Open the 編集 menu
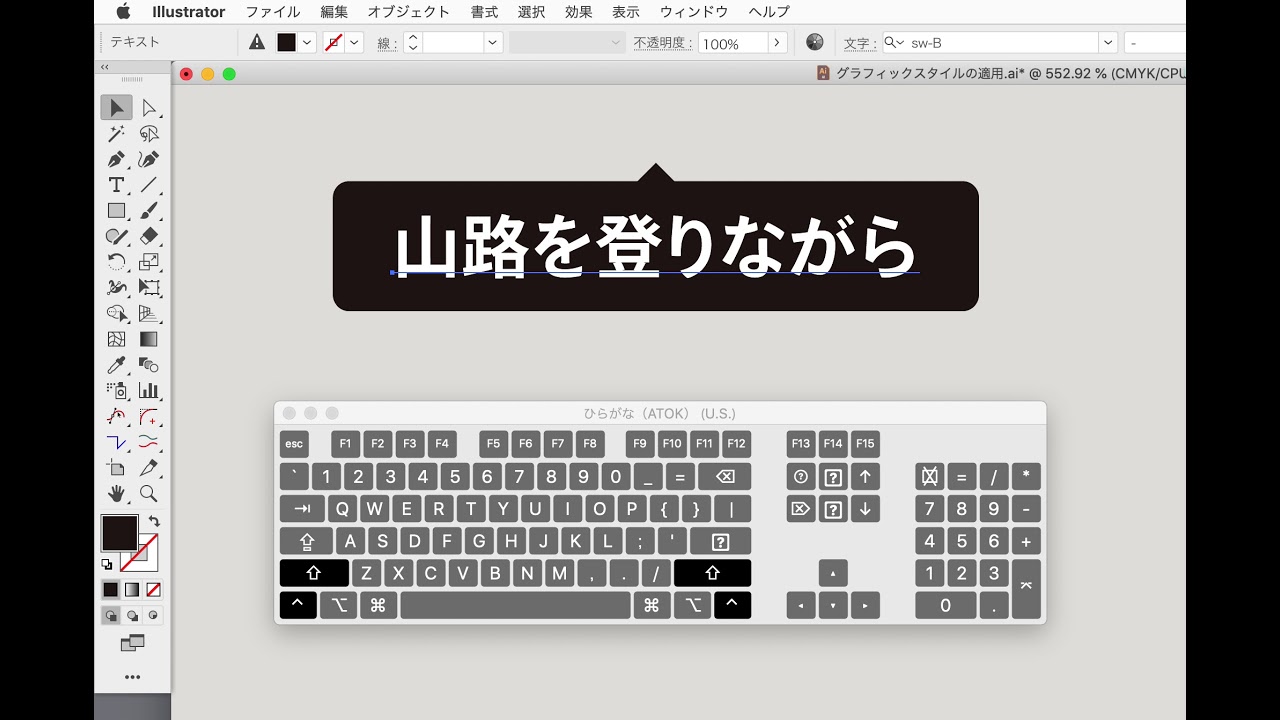This screenshot has width=1280, height=720. pyautogui.click(x=334, y=12)
